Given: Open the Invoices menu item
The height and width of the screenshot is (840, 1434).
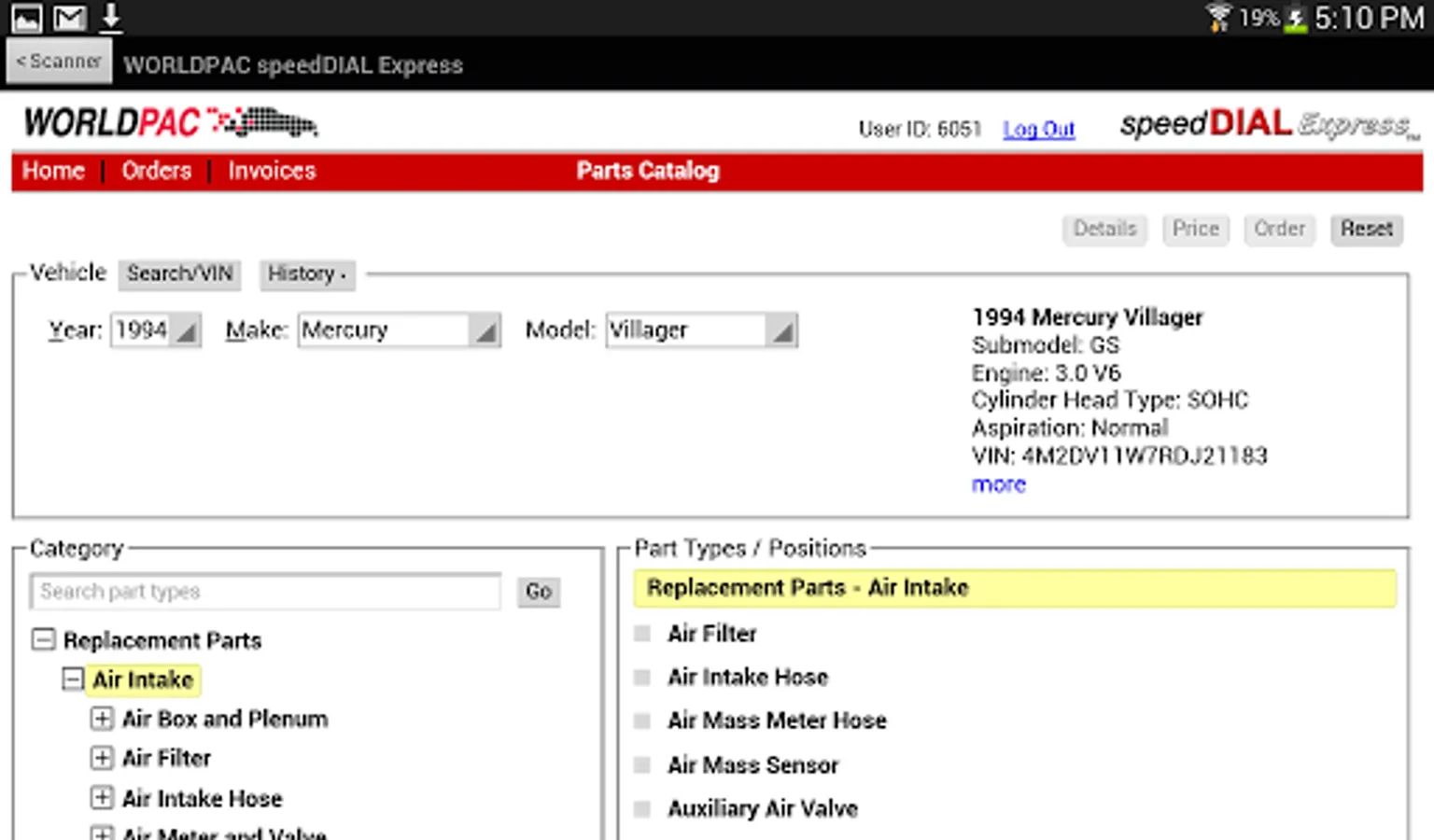Looking at the screenshot, I should click(272, 171).
